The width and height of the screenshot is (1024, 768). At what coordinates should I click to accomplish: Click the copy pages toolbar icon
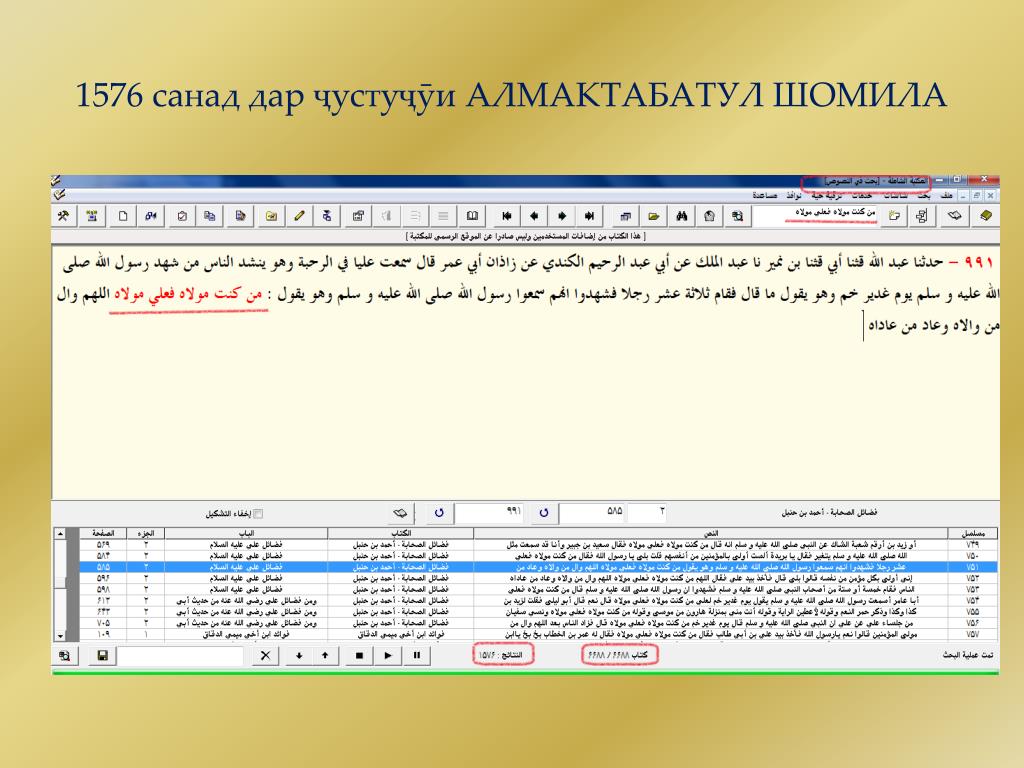click(x=210, y=216)
